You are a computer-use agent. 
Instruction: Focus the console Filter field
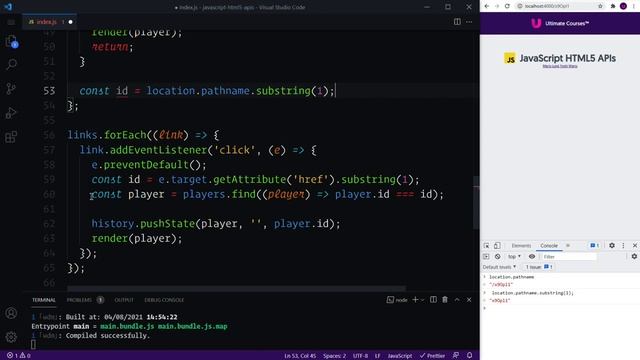point(568,257)
